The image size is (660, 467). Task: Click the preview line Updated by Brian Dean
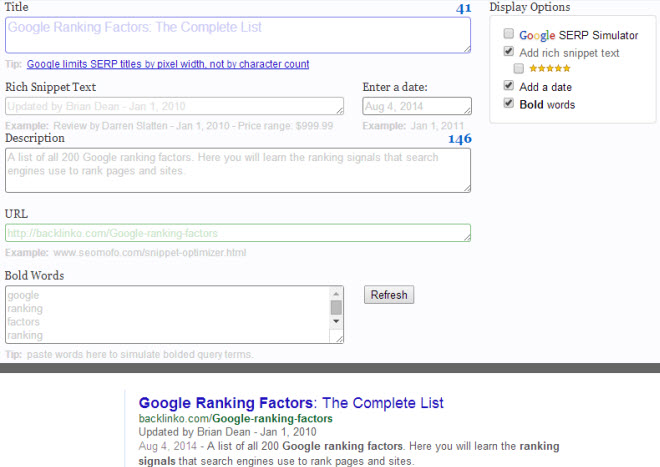click(x=227, y=432)
